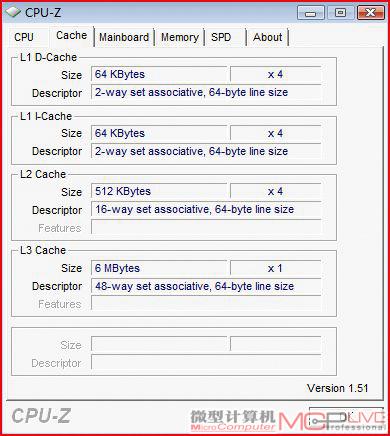Click the empty L3 Cache Features field

coord(206,304)
